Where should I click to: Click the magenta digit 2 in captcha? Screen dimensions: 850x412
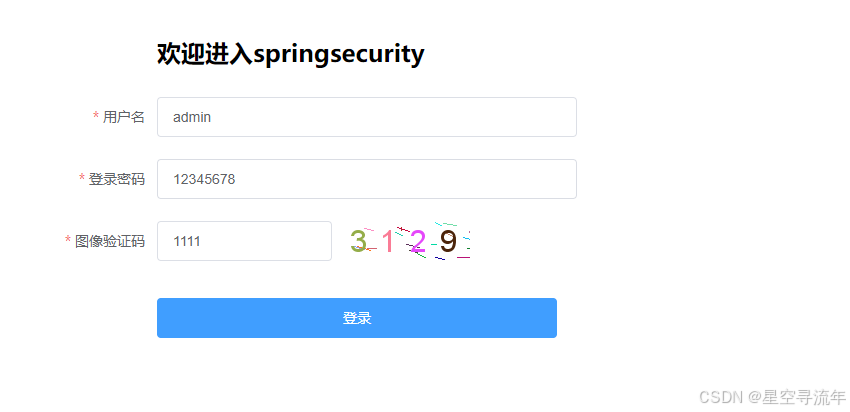pyautogui.click(x=417, y=241)
